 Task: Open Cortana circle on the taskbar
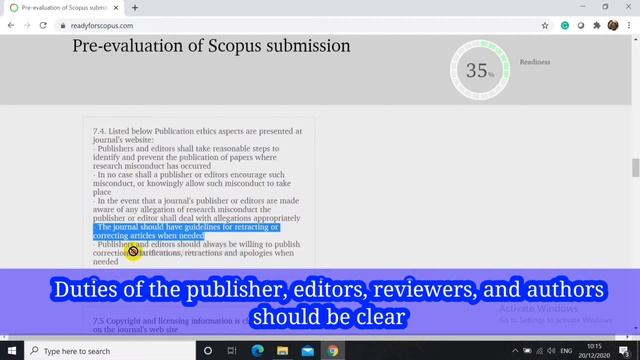pos(208,351)
